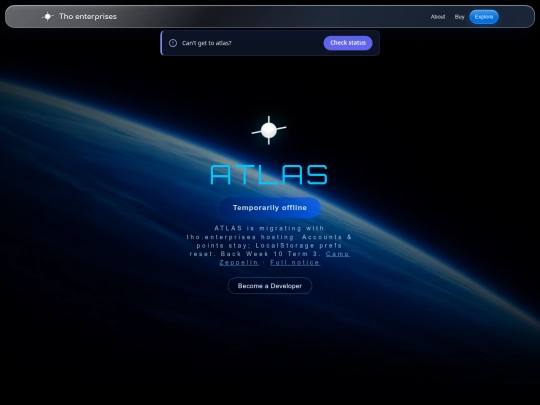This screenshot has height=405, width=540.
Task: Open the Camp Zeppelin link
Action: 284,258
